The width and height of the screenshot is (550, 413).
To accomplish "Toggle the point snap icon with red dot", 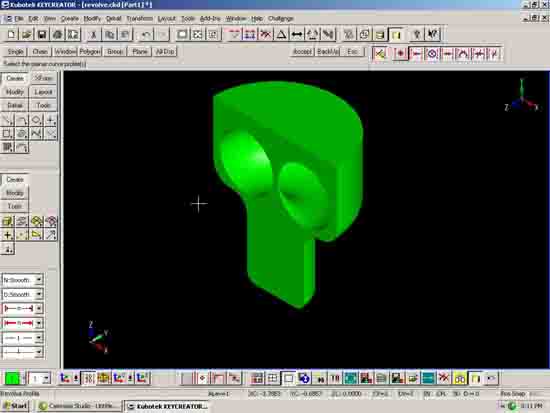I will point(400,54).
